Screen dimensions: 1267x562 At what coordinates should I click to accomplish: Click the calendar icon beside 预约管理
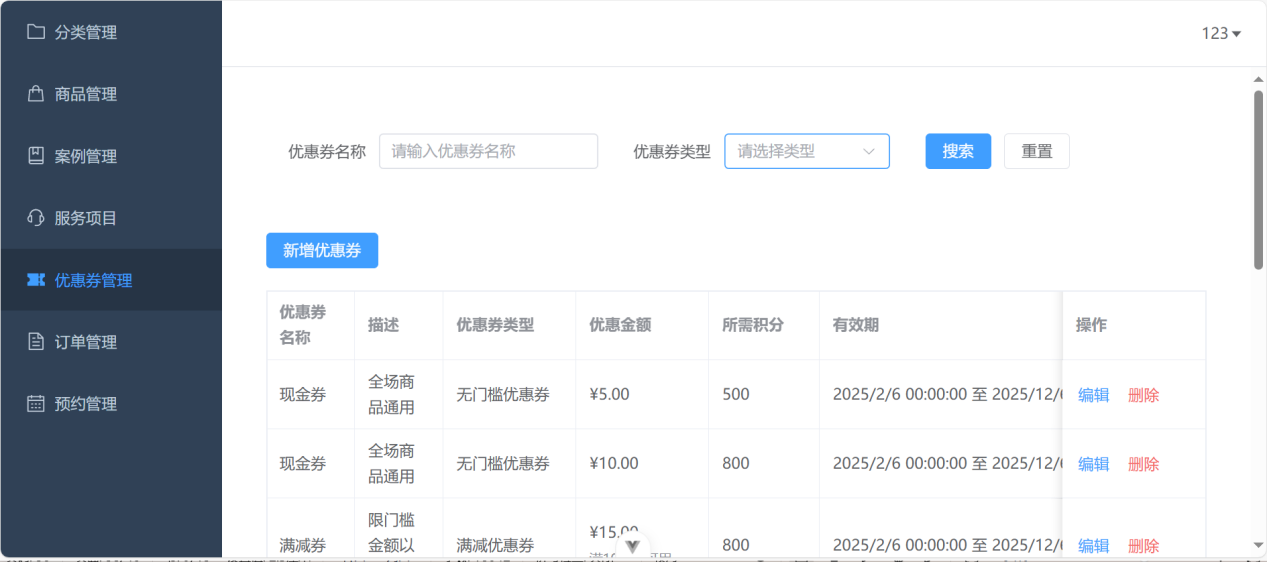point(36,404)
